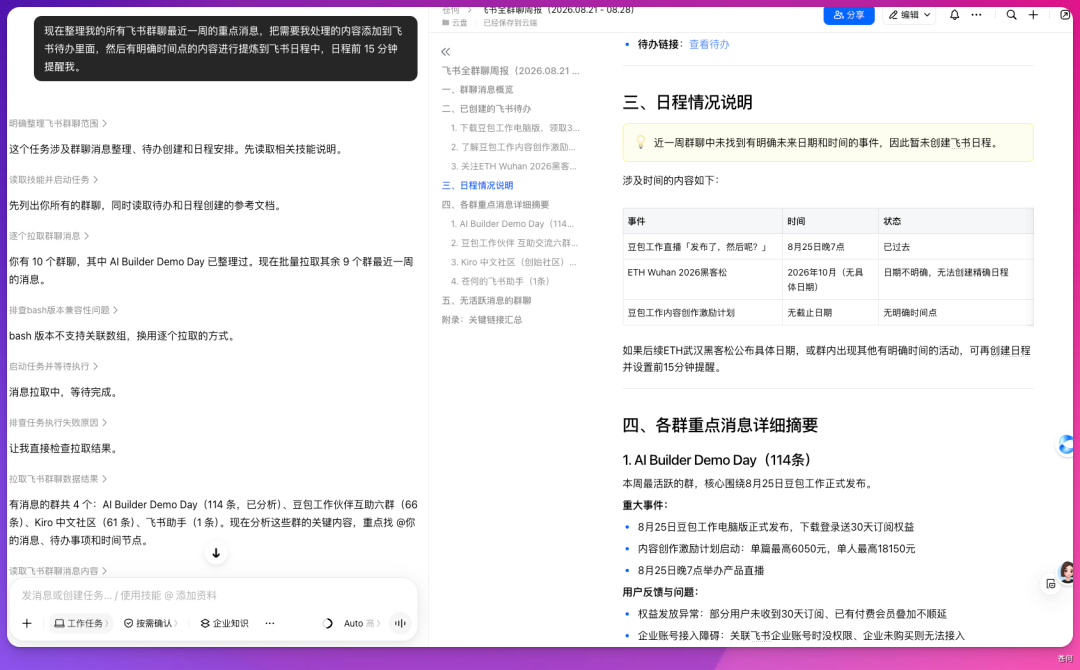Click user prompt bubble at chat top
Screen dimensions: 1080x670
226,48
